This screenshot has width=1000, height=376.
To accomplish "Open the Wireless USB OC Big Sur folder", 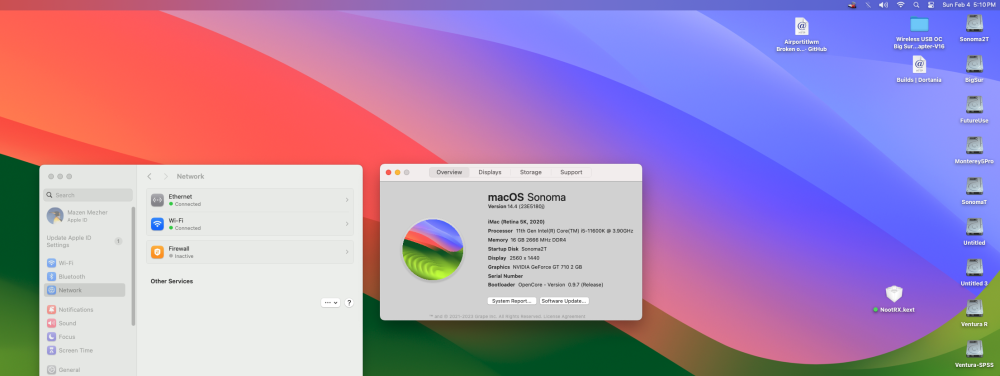I will 919,24.
